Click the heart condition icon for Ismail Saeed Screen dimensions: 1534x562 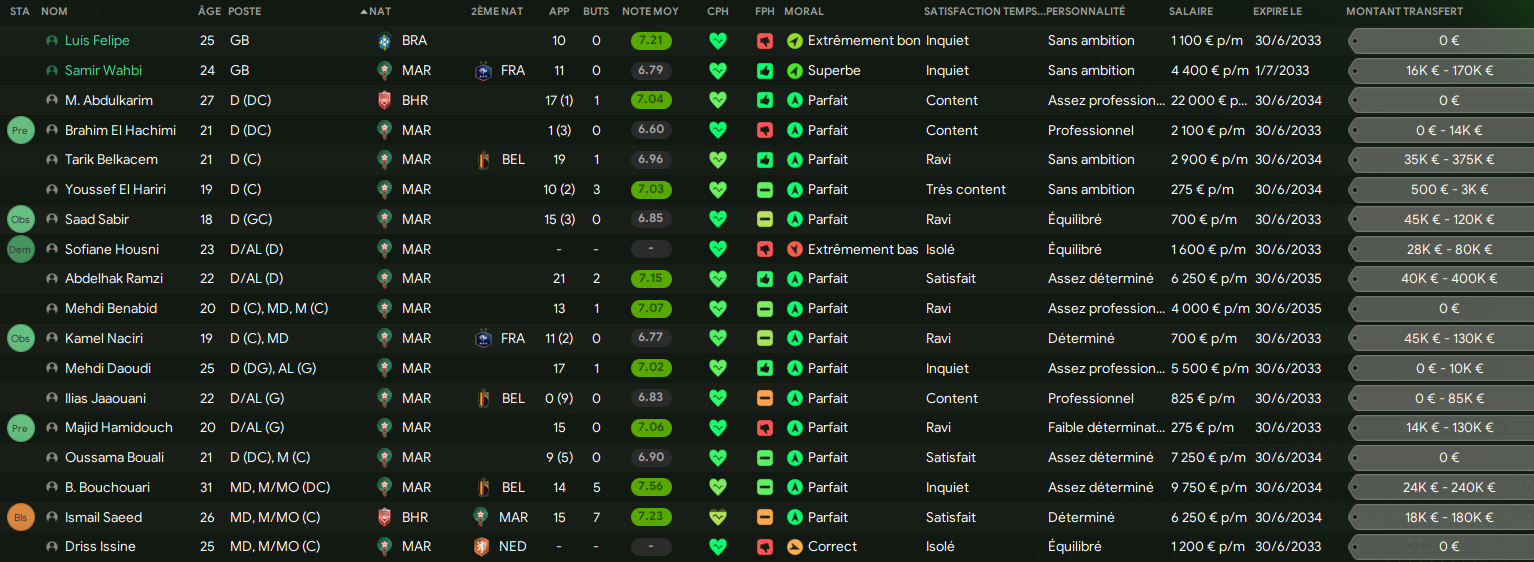pos(717,517)
